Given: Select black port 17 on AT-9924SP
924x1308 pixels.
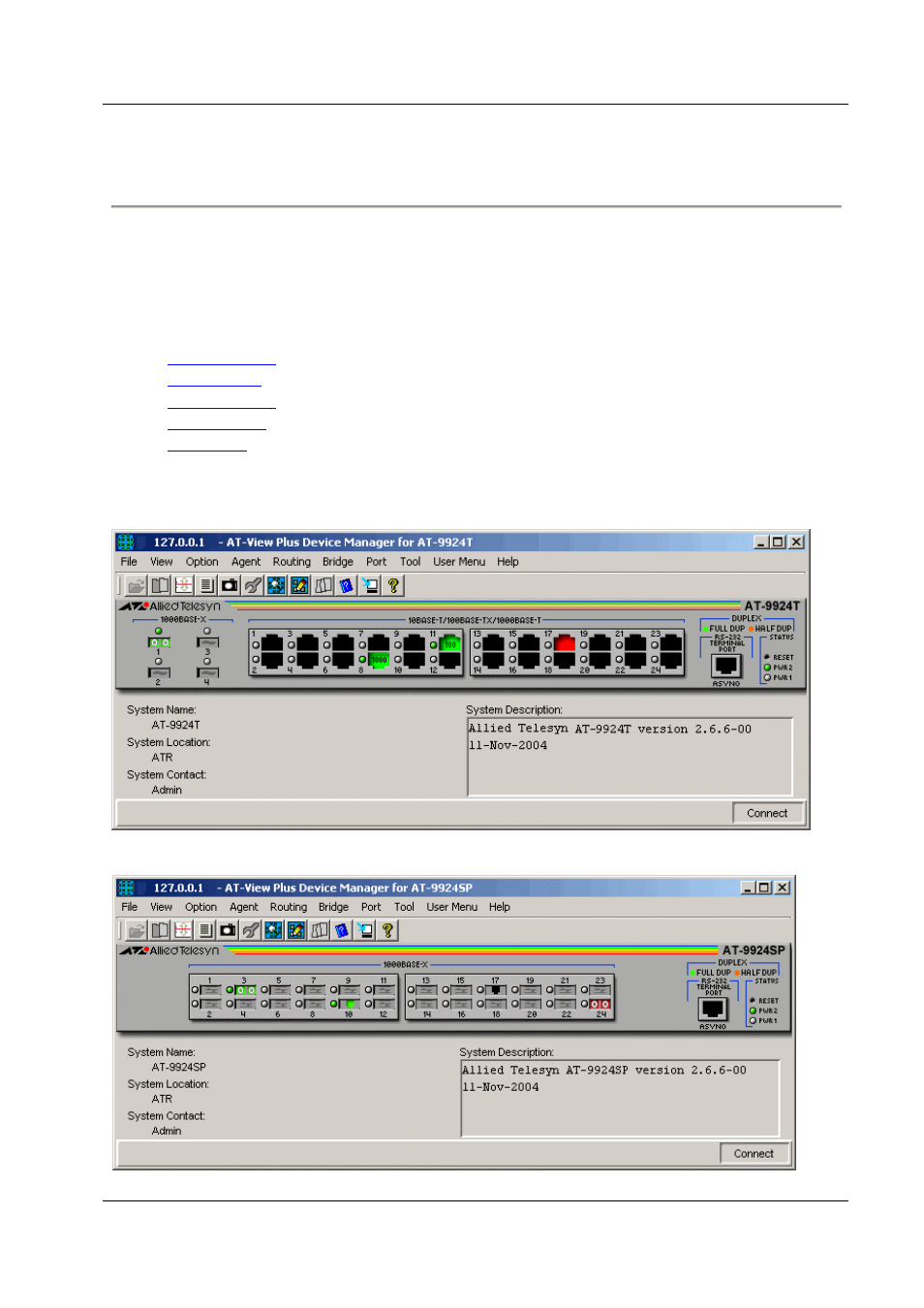Looking at the screenshot, I should pyautogui.click(x=496, y=990).
